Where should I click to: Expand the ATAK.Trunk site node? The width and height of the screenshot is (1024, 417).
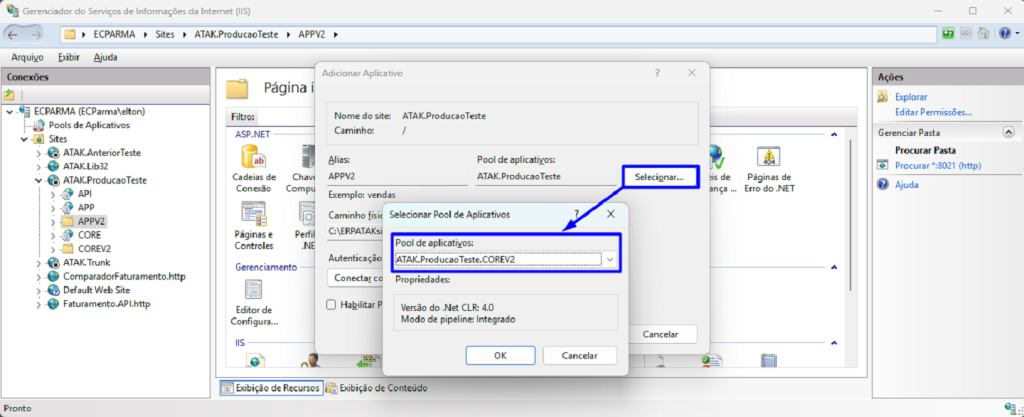(x=39, y=262)
